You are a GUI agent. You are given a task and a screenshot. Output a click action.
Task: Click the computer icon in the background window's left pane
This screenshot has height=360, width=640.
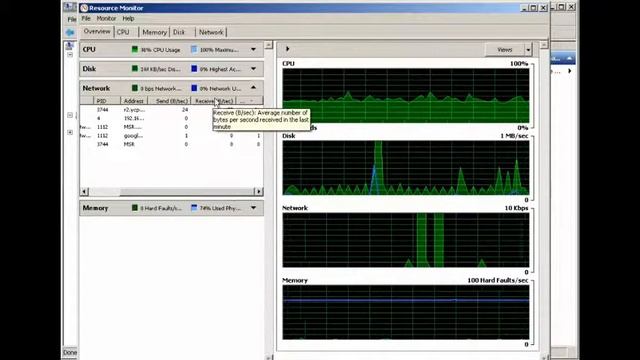point(70,45)
